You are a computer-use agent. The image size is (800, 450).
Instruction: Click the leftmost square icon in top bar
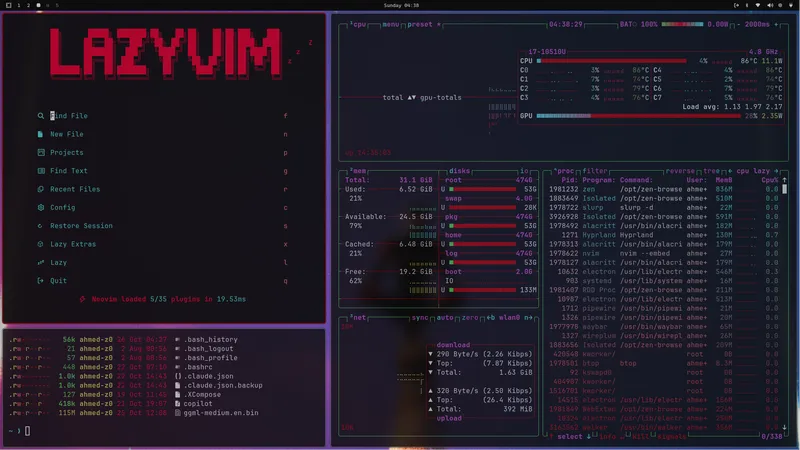8,5
